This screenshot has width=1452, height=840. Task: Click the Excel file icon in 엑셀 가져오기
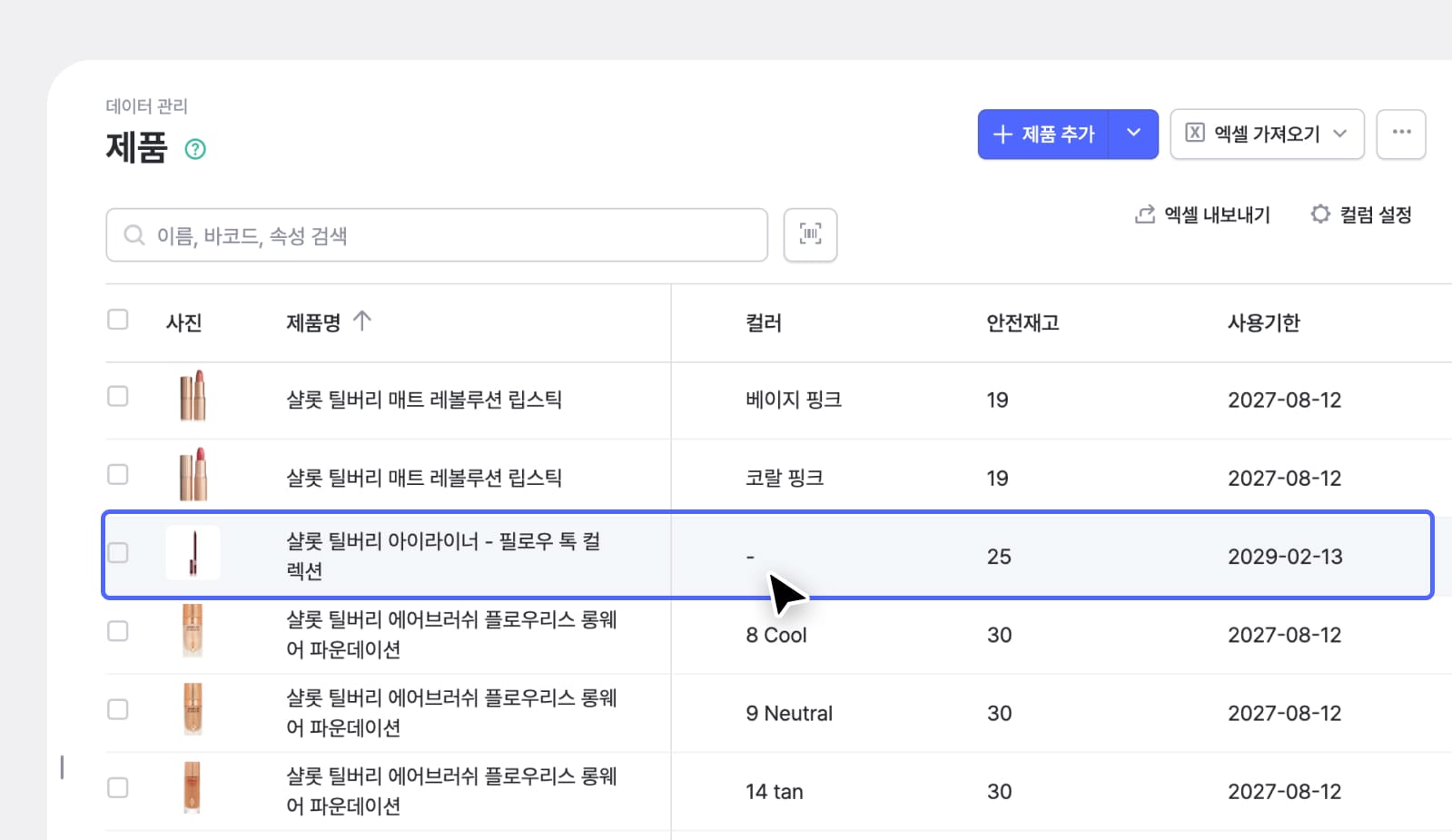coord(1195,133)
